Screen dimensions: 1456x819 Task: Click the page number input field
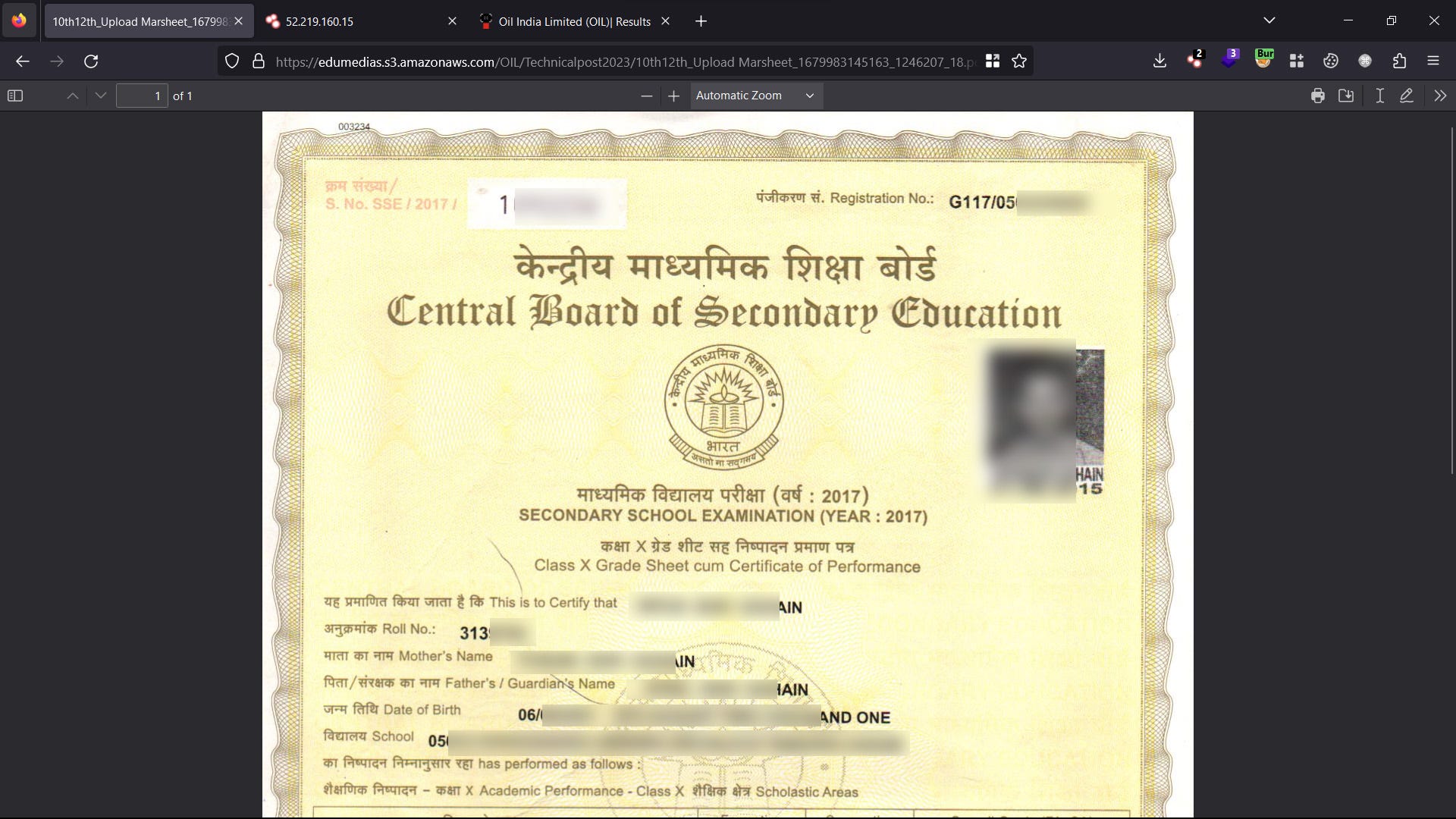(x=142, y=96)
